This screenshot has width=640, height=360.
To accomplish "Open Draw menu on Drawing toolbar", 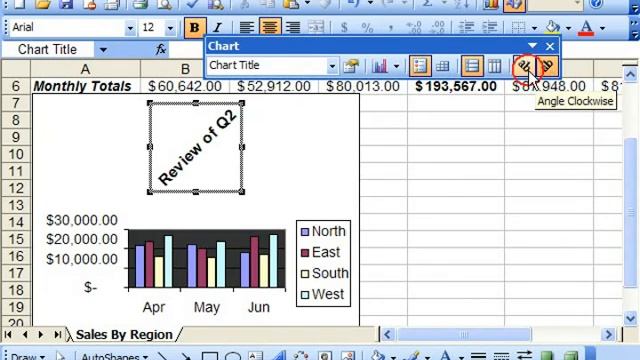I will pos(28,356).
